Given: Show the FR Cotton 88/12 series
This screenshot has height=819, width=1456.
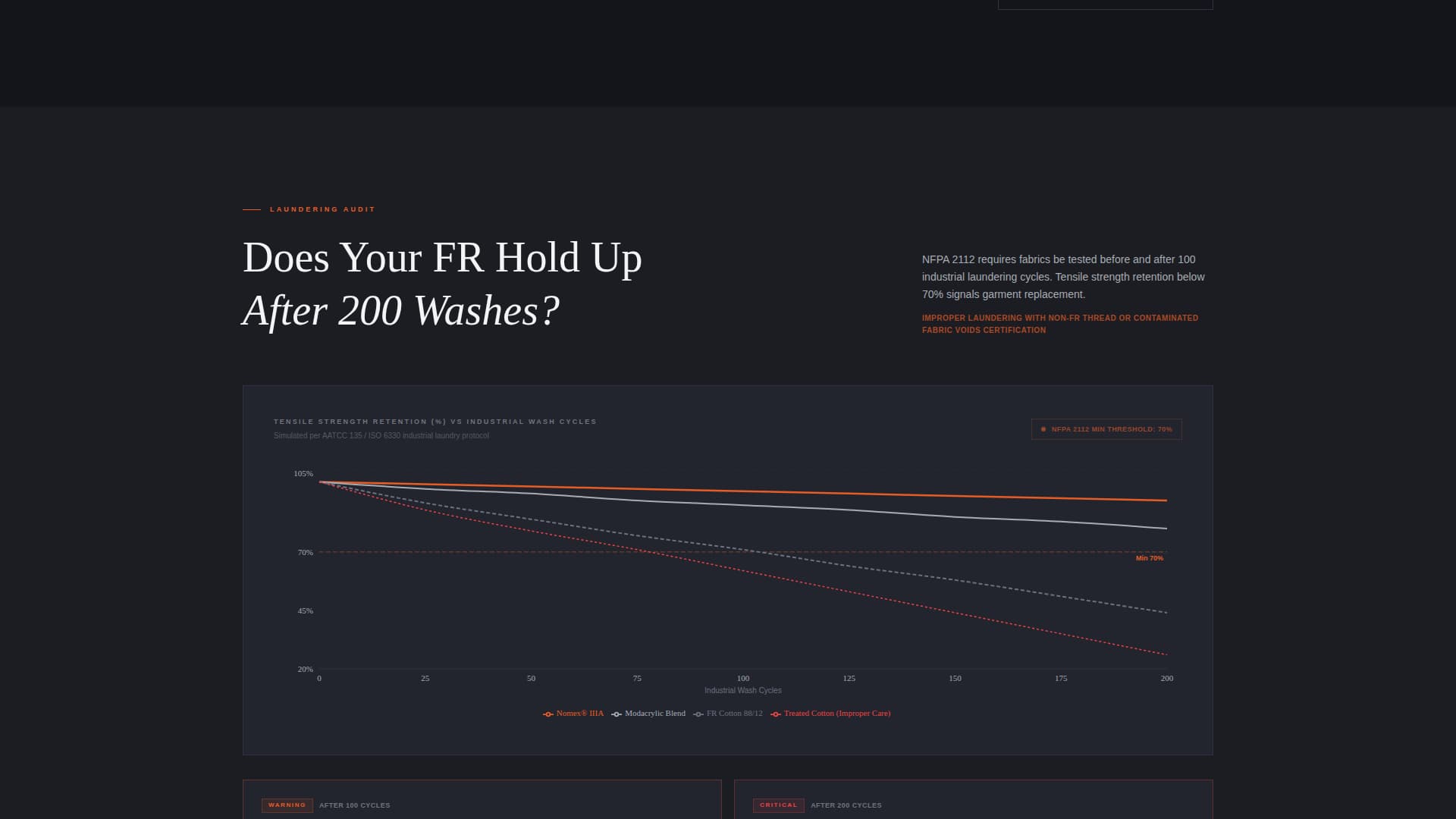Looking at the screenshot, I should click(x=735, y=714).
